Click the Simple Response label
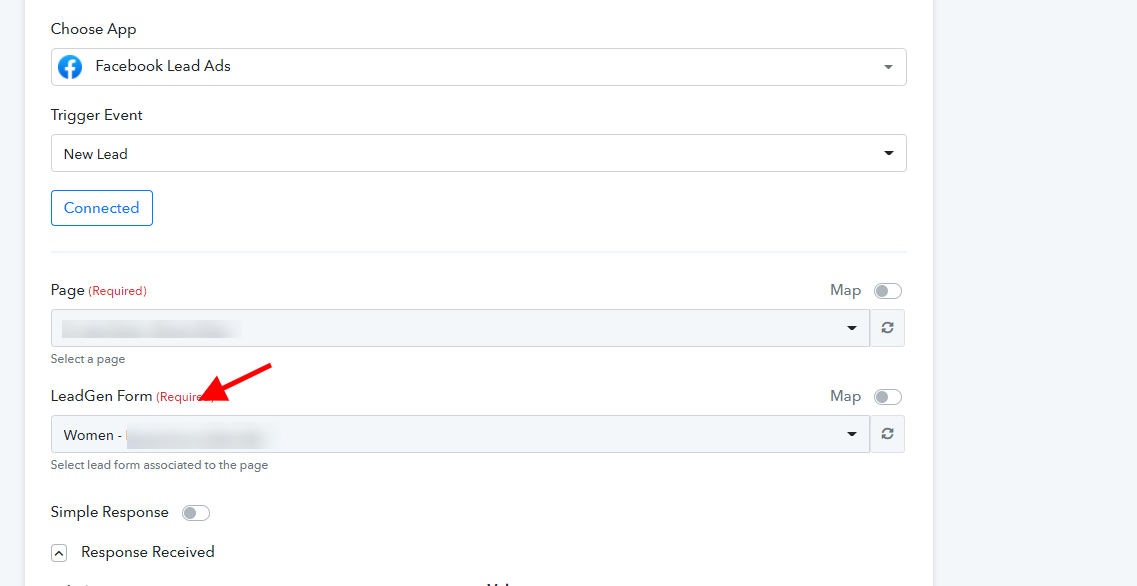This screenshot has height=586, width=1137. (110, 512)
